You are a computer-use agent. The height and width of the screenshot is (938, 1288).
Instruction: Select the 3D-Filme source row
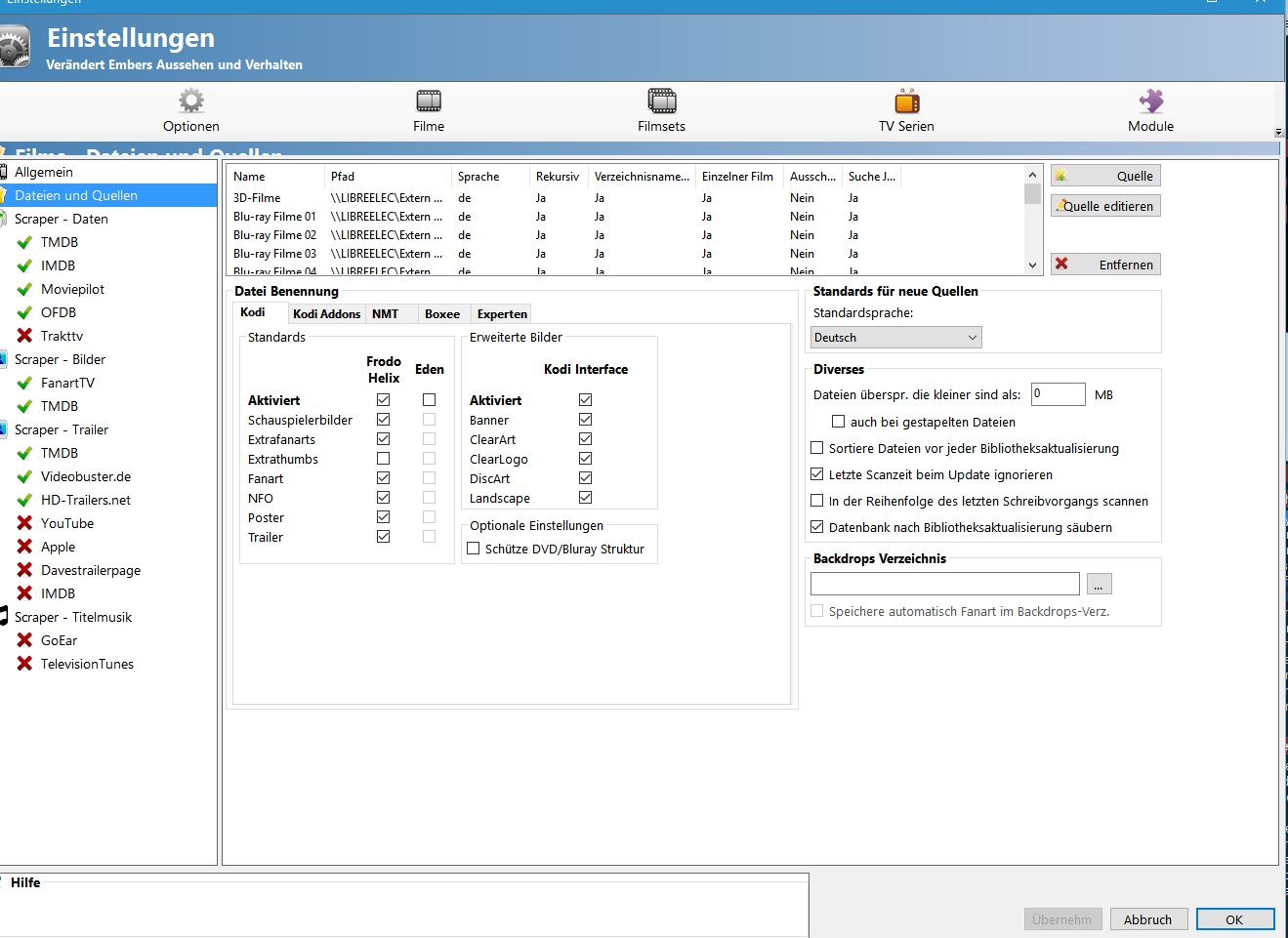coord(625,198)
